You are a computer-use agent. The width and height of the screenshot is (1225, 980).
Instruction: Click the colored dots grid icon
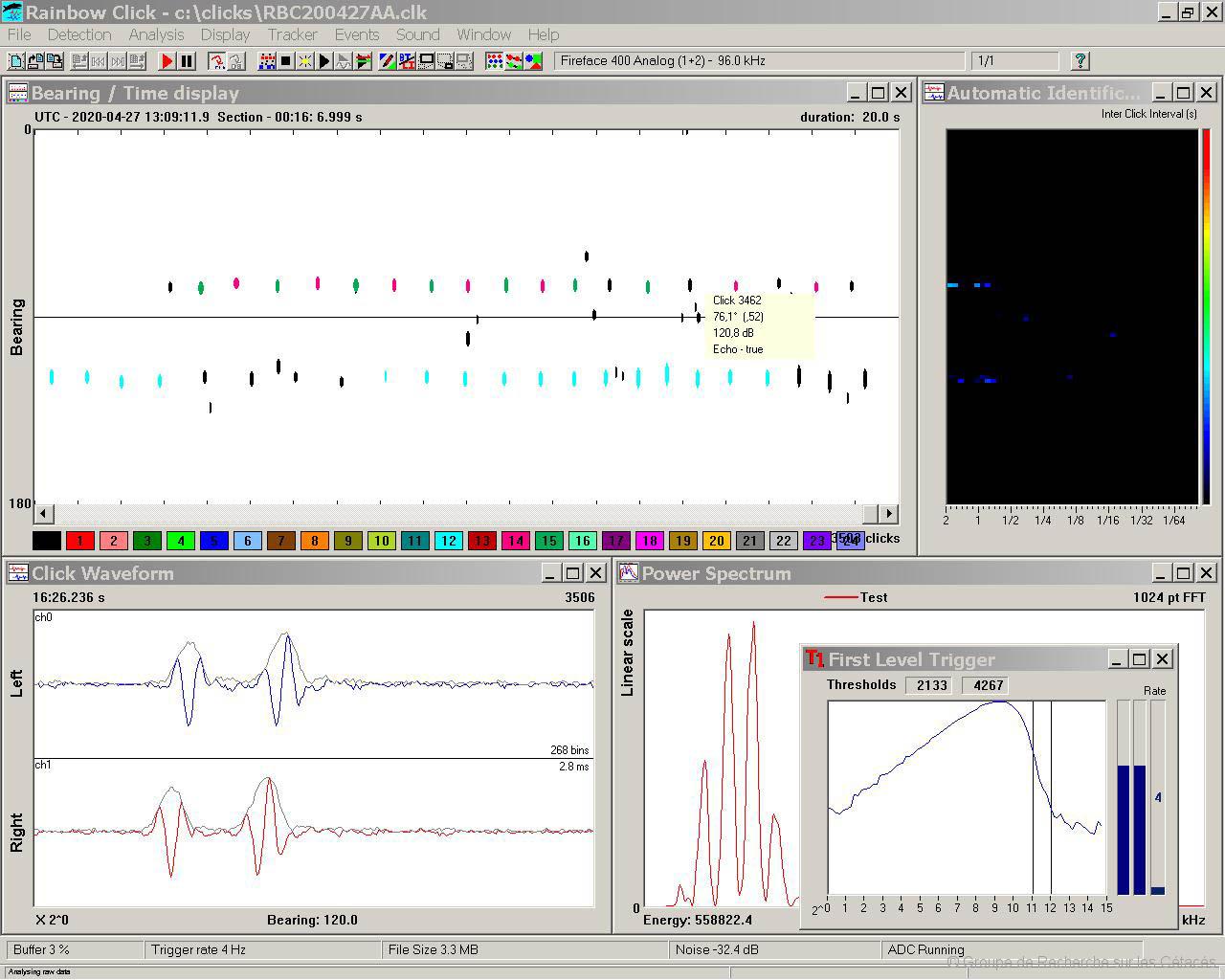click(x=495, y=61)
